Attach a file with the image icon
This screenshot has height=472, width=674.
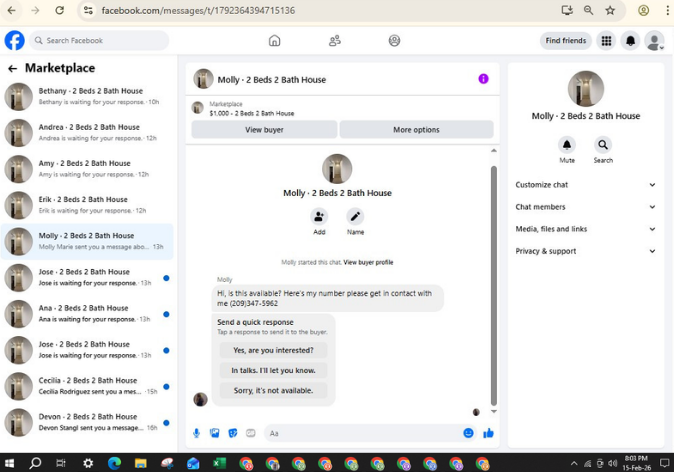click(x=214, y=433)
